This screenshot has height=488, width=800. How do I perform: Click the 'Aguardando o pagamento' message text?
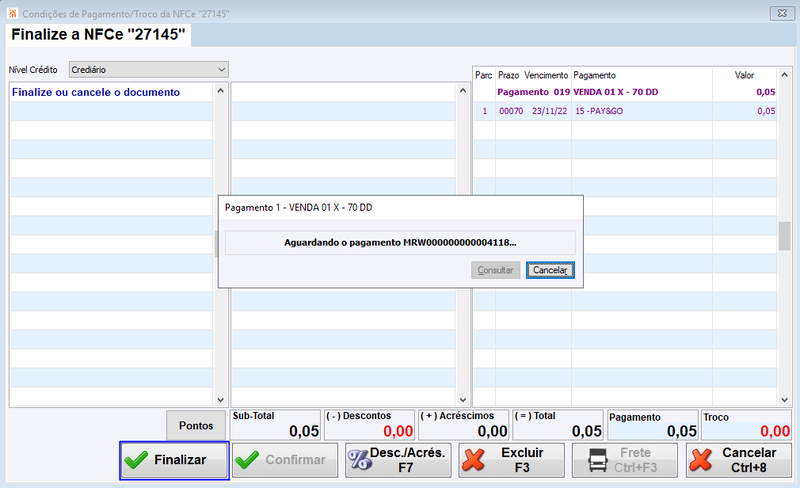tap(400, 242)
